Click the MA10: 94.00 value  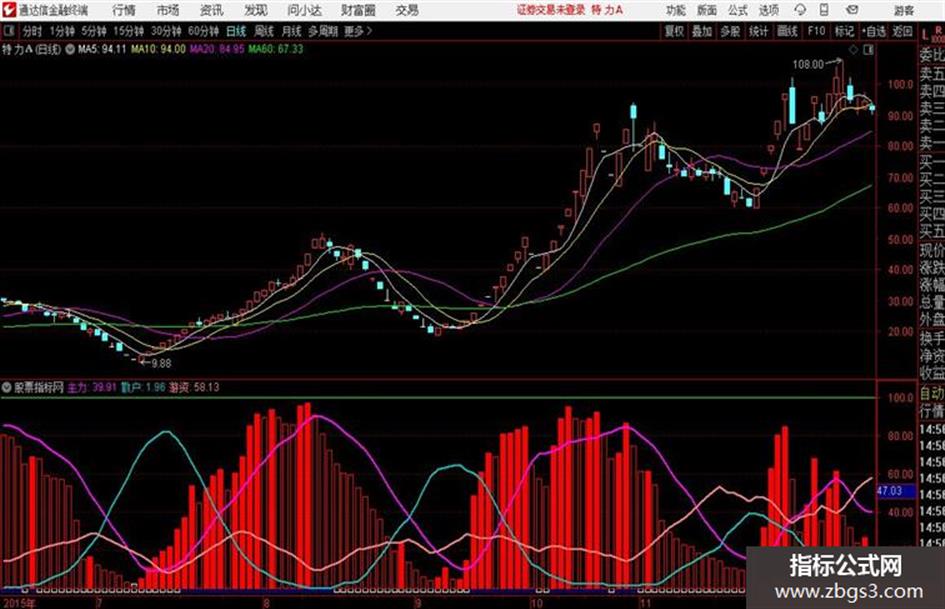[x=159, y=49]
